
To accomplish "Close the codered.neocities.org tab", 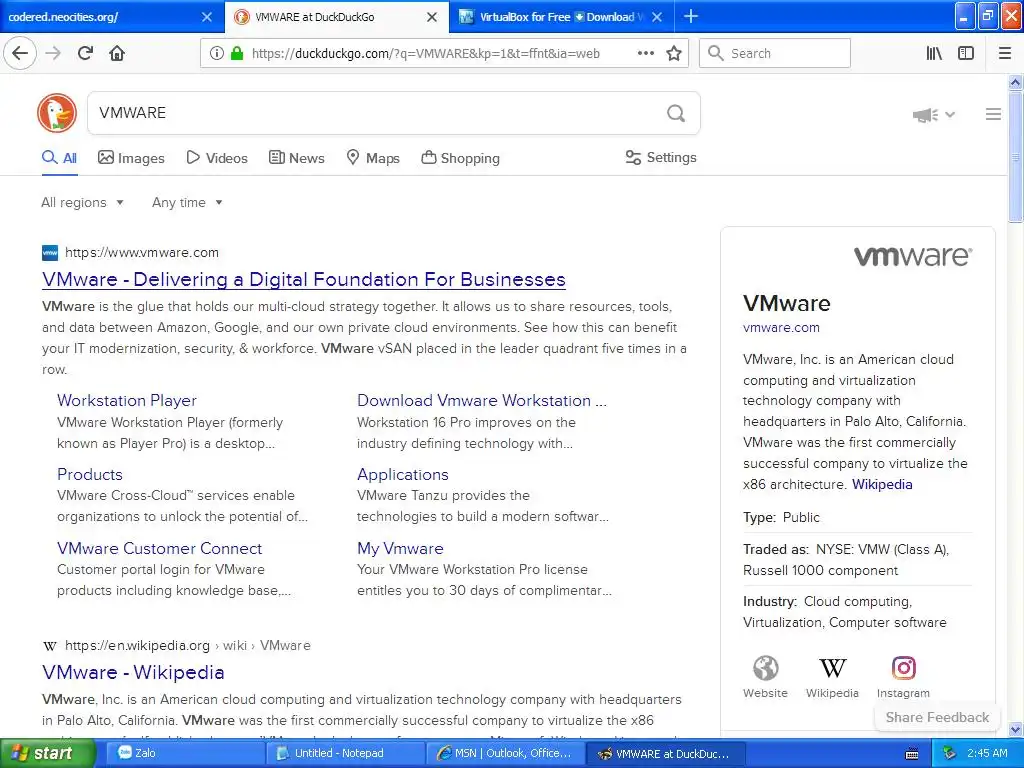I will tap(206, 17).
